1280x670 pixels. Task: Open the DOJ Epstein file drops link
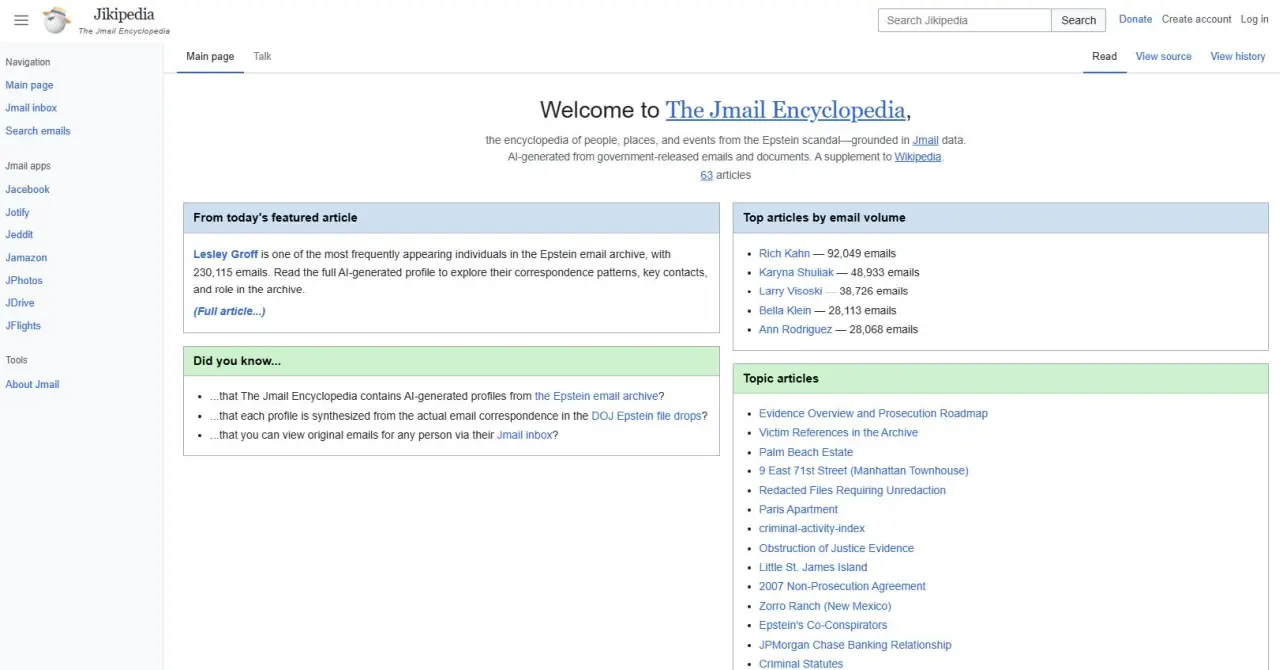point(645,416)
